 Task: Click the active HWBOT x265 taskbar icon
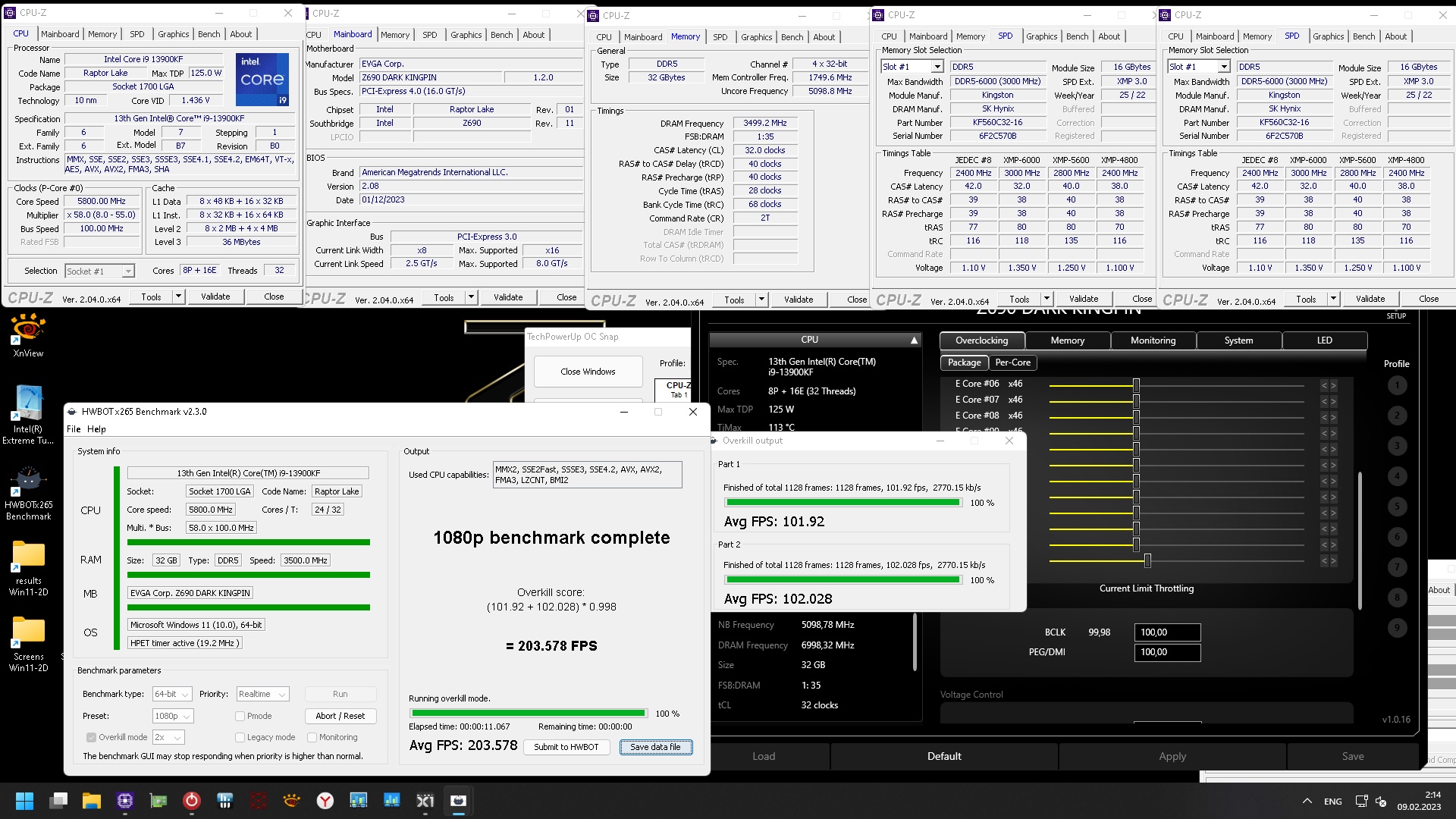[x=458, y=801]
